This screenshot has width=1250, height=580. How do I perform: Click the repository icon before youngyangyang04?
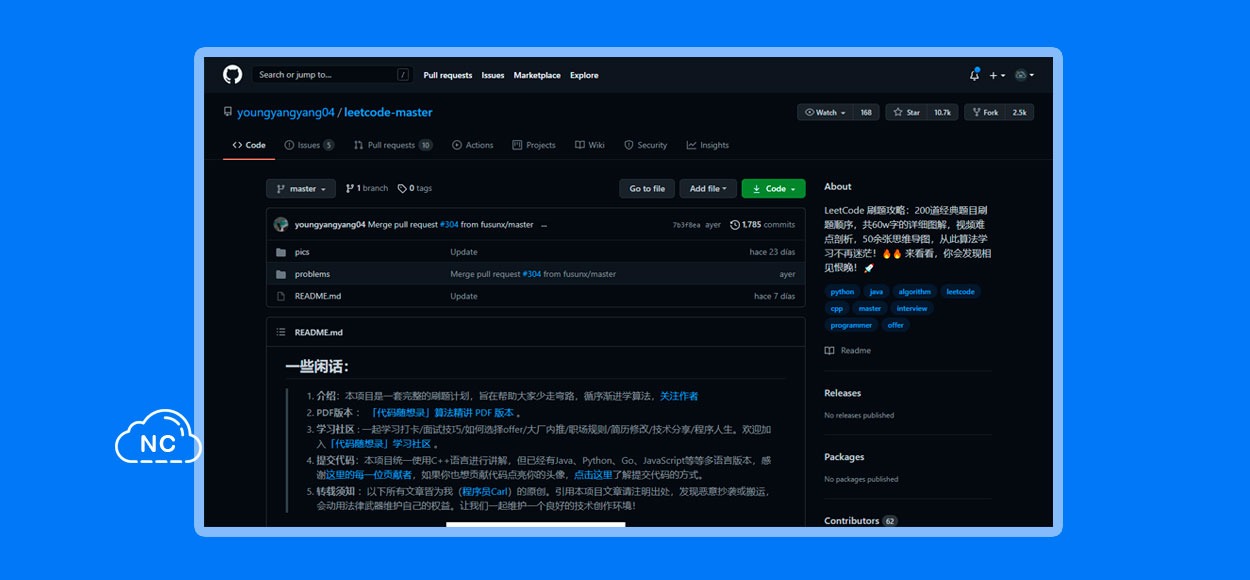tap(228, 112)
